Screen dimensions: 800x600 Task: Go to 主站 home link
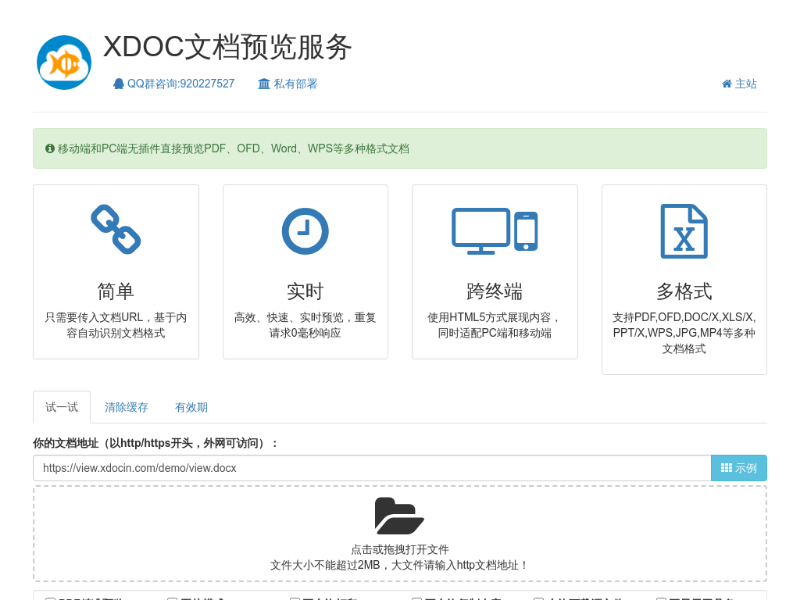click(x=739, y=84)
